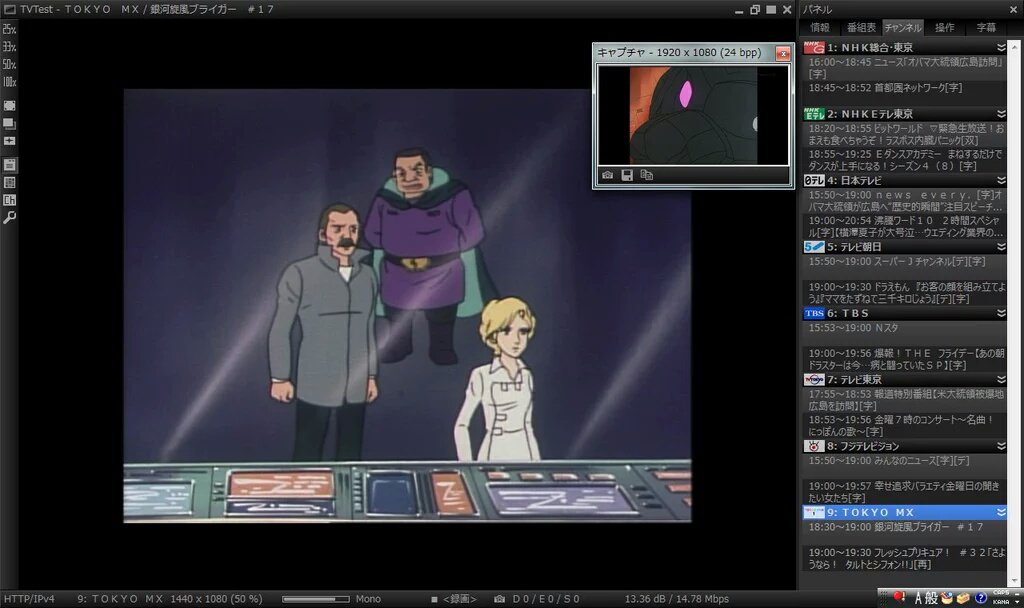Click status bar channel '9: TOKYO MX'

point(120,599)
